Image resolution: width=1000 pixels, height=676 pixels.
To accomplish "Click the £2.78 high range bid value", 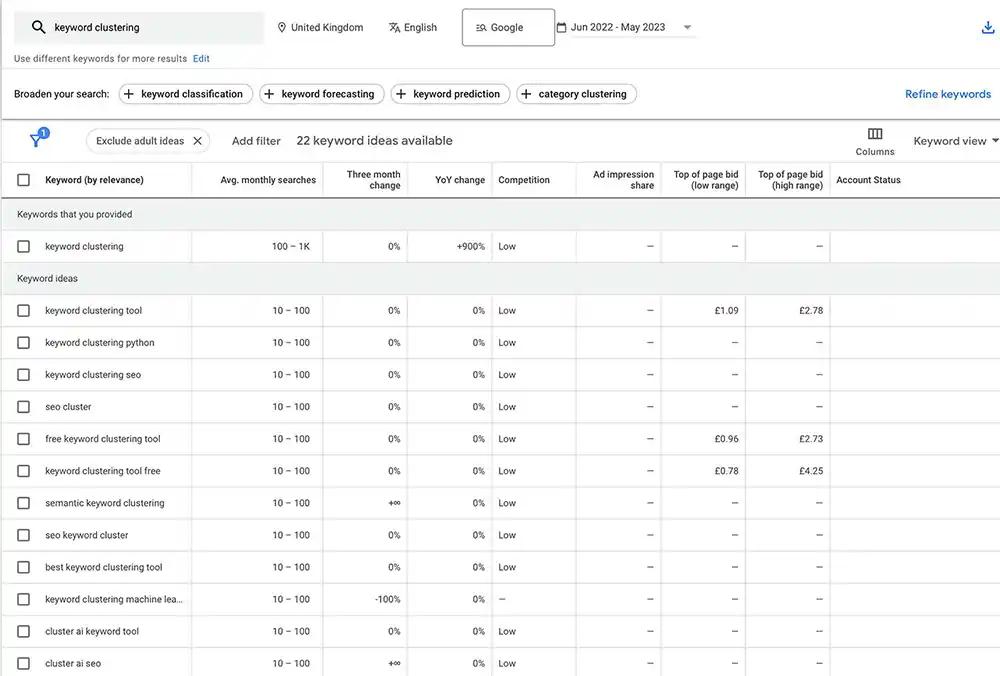I will (811, 311).
